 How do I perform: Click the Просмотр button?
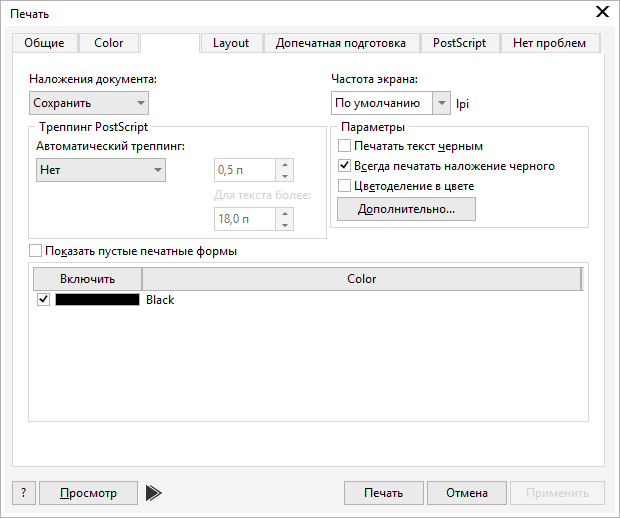(89, 493)
